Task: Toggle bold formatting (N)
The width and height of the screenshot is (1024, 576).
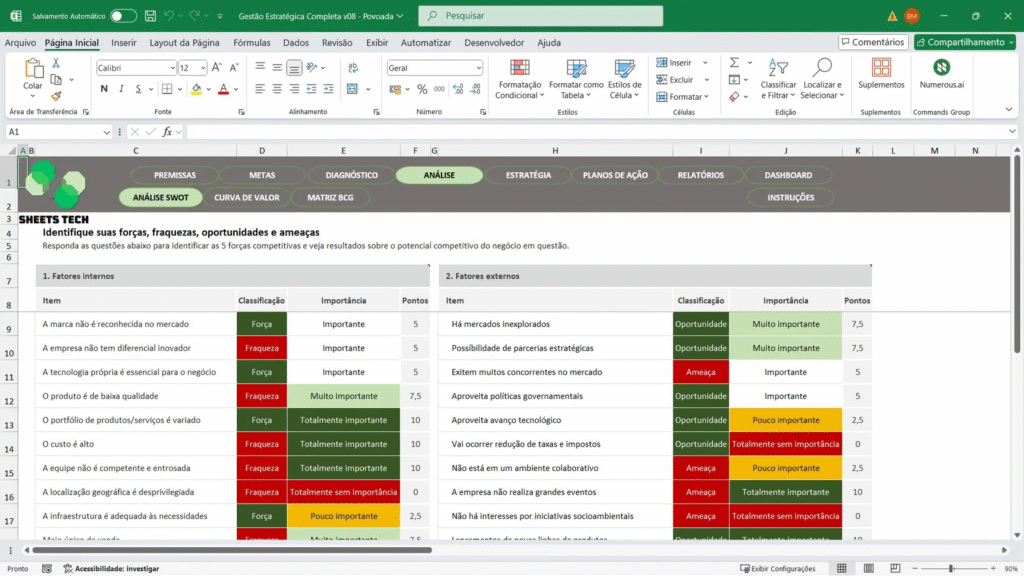Action: [104, 89]
